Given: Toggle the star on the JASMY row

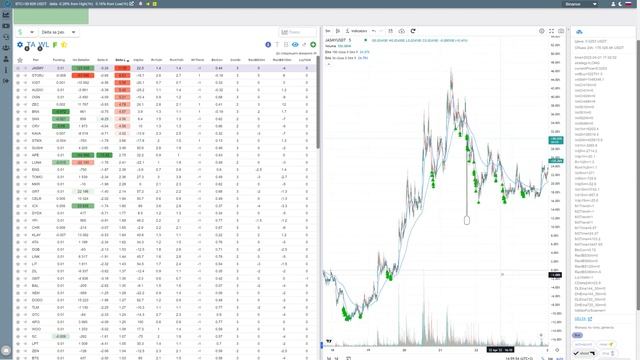Looking at the screenshot, I should point(18,68).
